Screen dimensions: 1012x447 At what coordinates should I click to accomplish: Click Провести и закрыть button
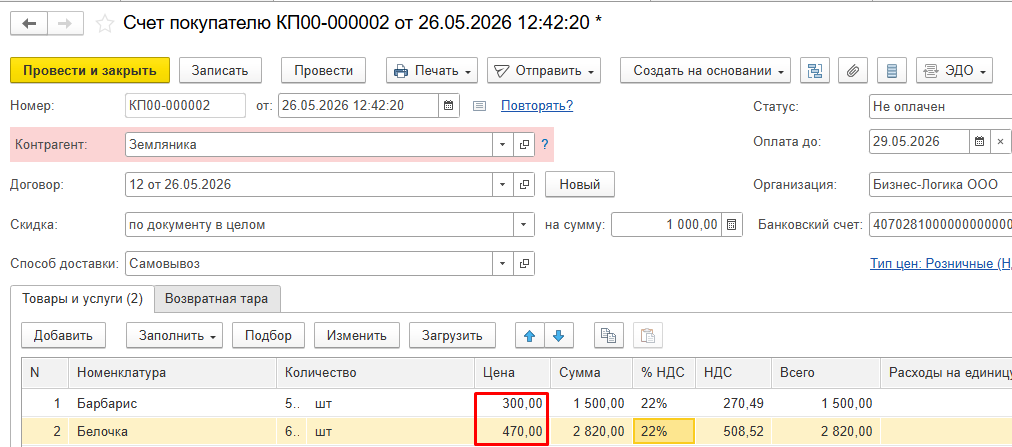[x=90, y=70]
